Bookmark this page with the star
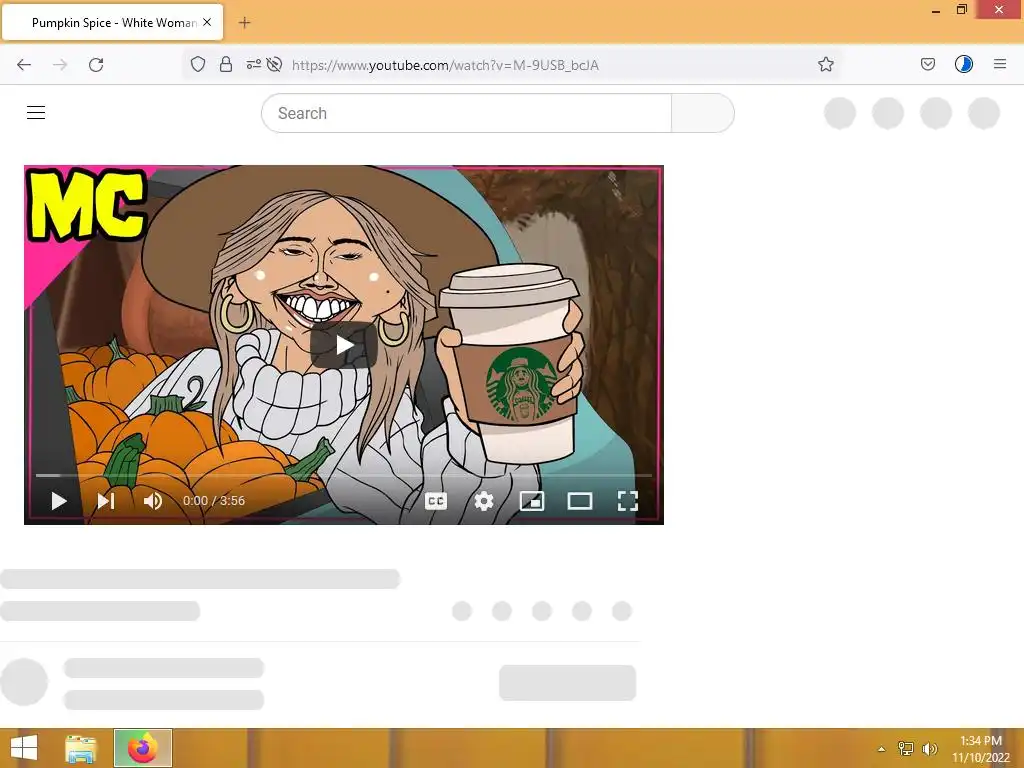The width and height of the screenshot is (1024, 768). pos(825,64)
